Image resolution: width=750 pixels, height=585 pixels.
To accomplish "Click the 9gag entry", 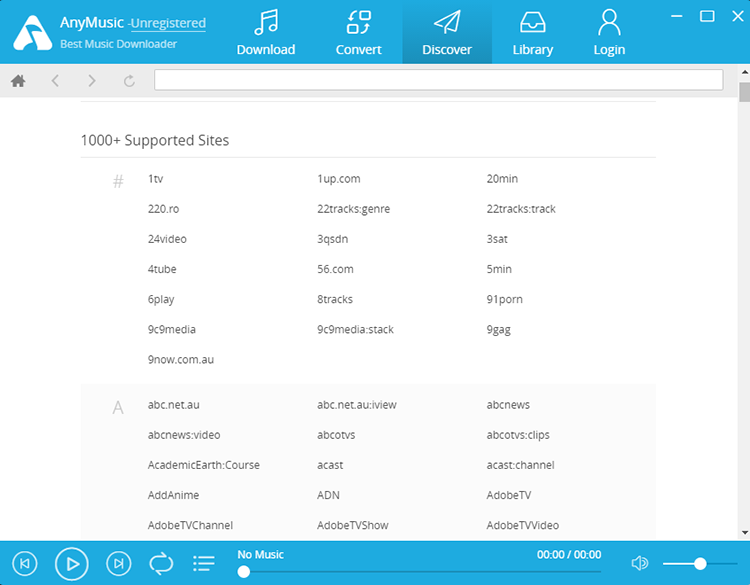I will [498, 330].
